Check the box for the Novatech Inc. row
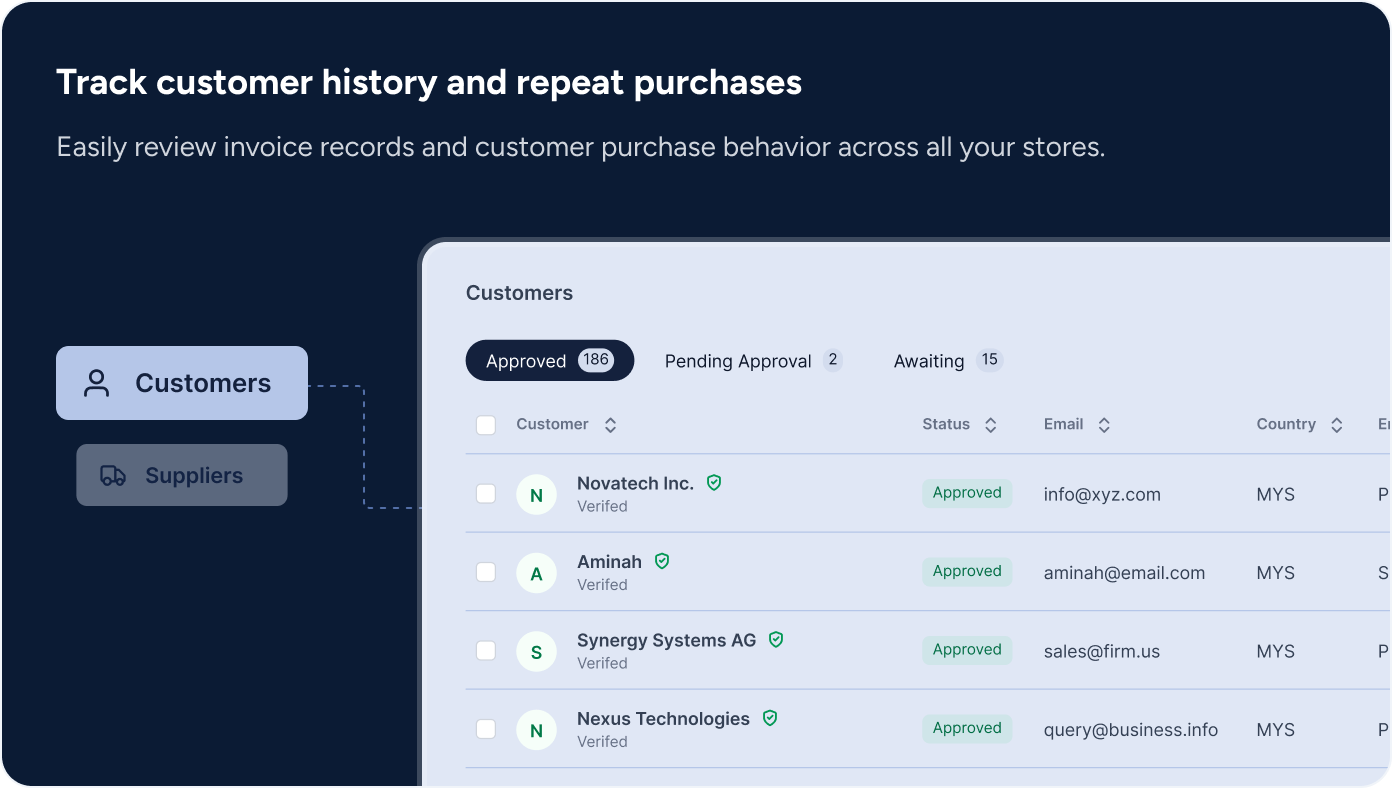 [x=486, y=494]
